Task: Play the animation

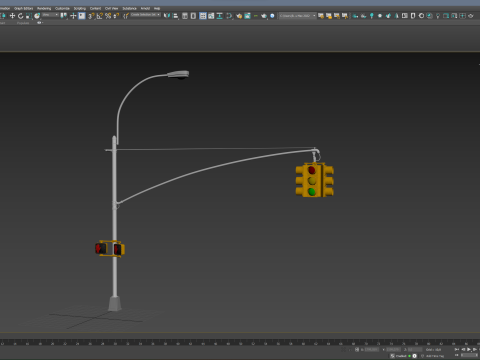Action: (469, 349)
